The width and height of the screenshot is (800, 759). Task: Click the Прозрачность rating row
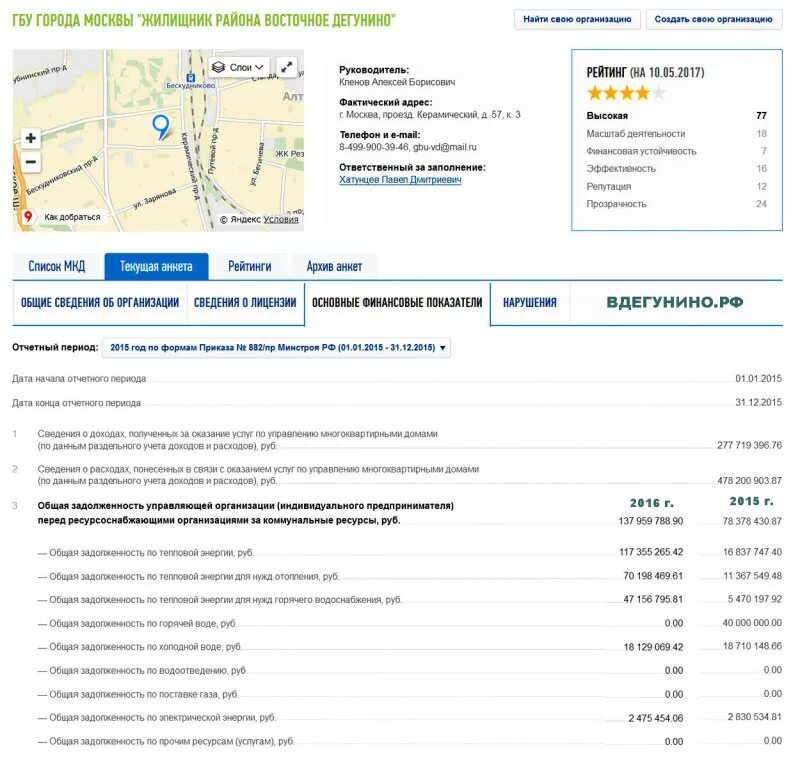(676, 204)
